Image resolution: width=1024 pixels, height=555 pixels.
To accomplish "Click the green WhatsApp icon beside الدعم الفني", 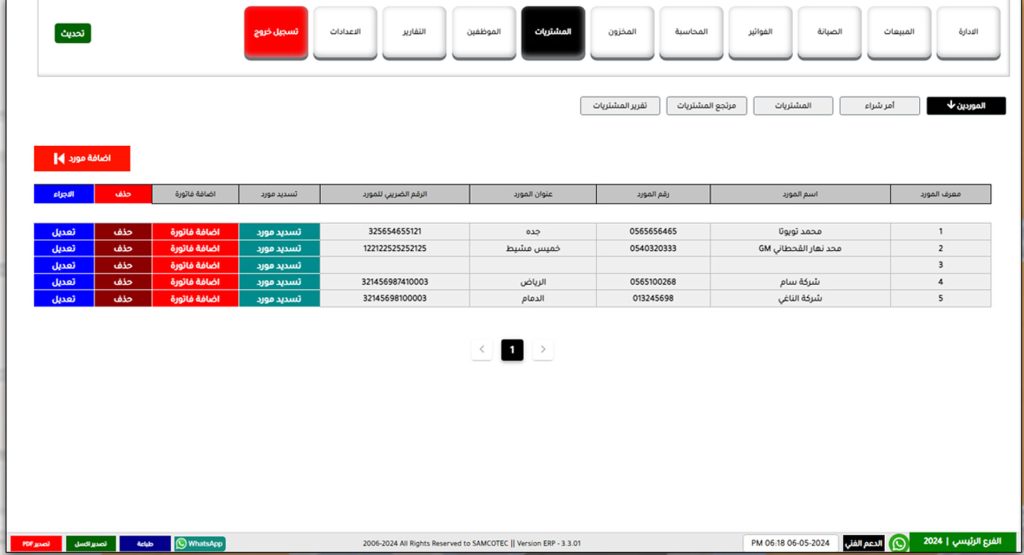I will 898,543.
